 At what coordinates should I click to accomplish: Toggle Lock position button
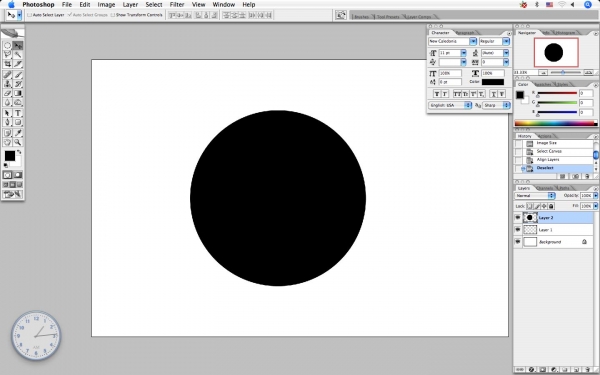coord(544,206)
